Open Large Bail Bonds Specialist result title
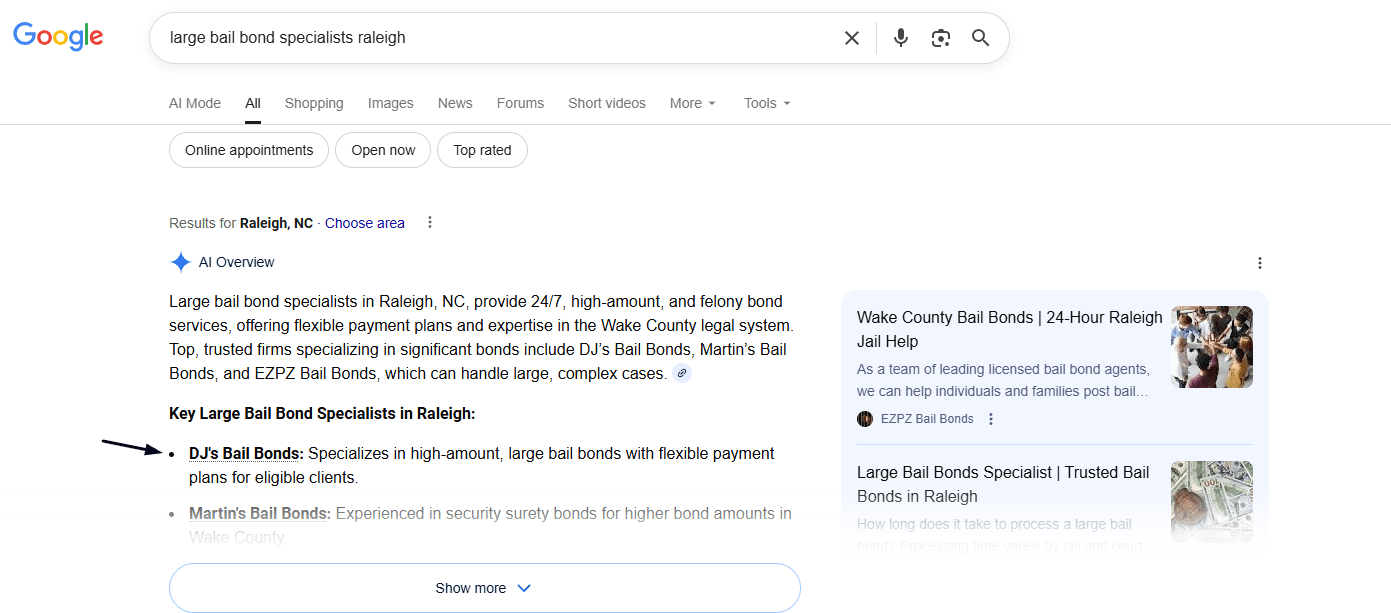Screen dimensions: 1391x613 tap(1003, 484)
